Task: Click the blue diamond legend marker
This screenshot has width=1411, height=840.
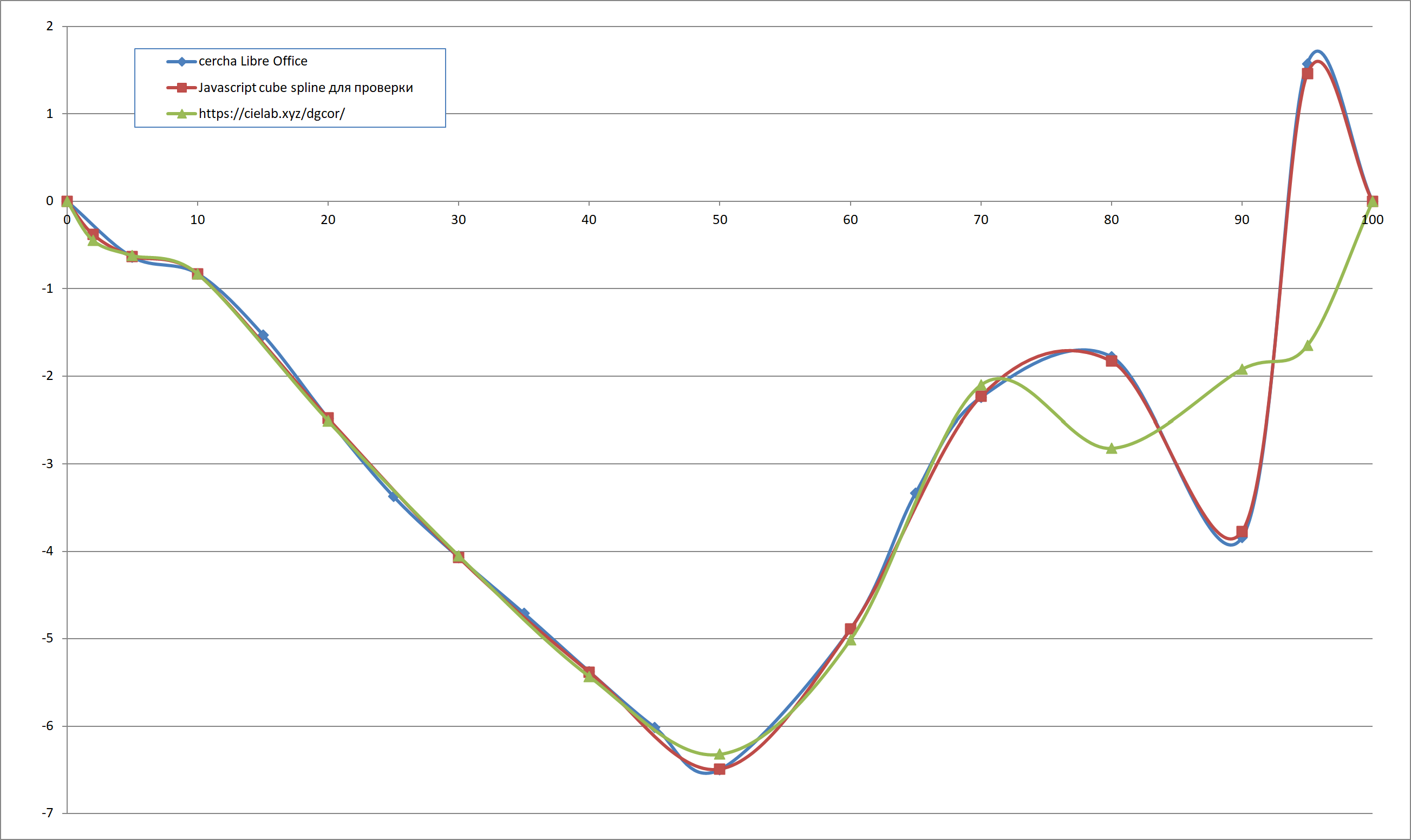Action: coord(182,62)
